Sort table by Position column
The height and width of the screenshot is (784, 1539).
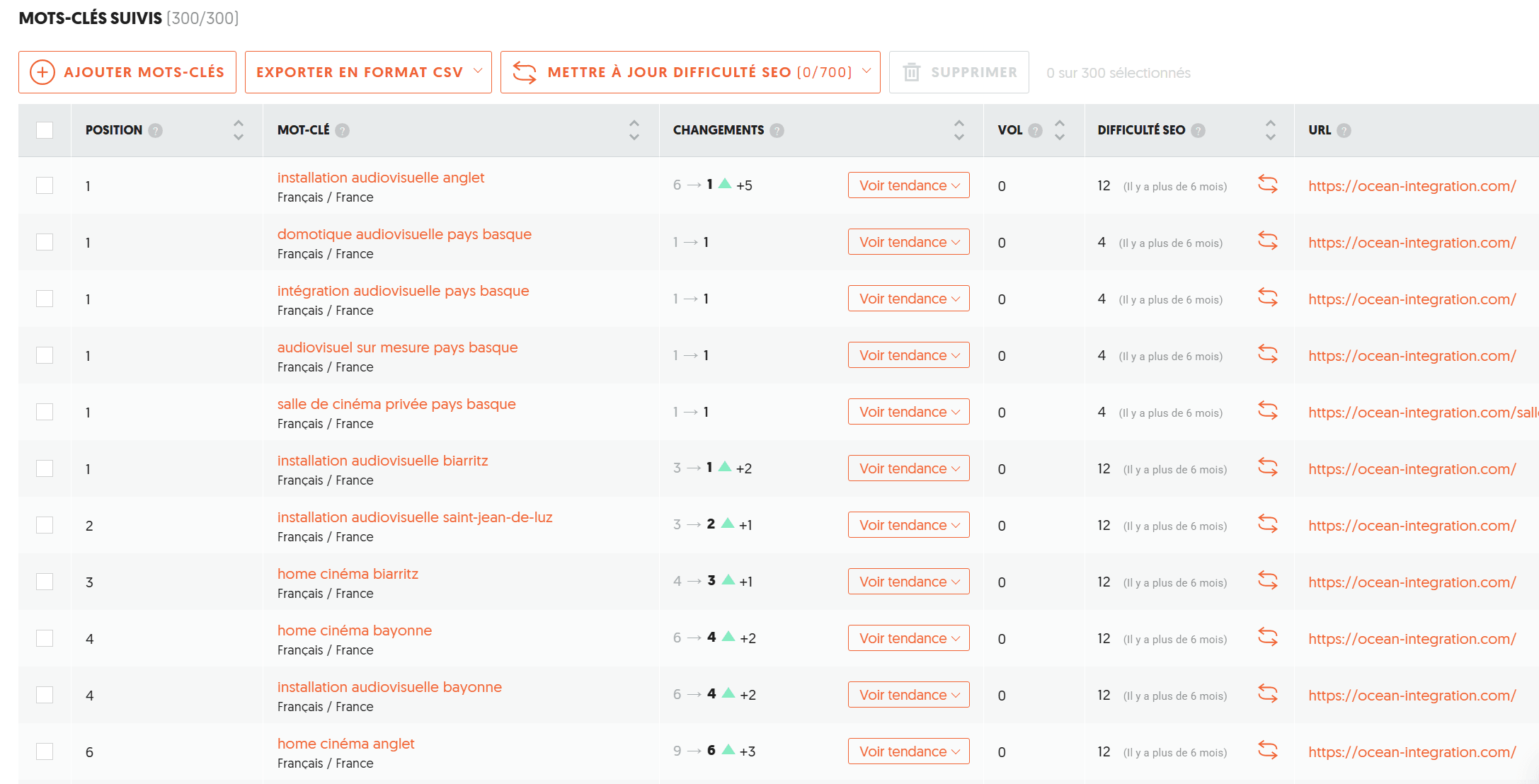coord(239,130)
